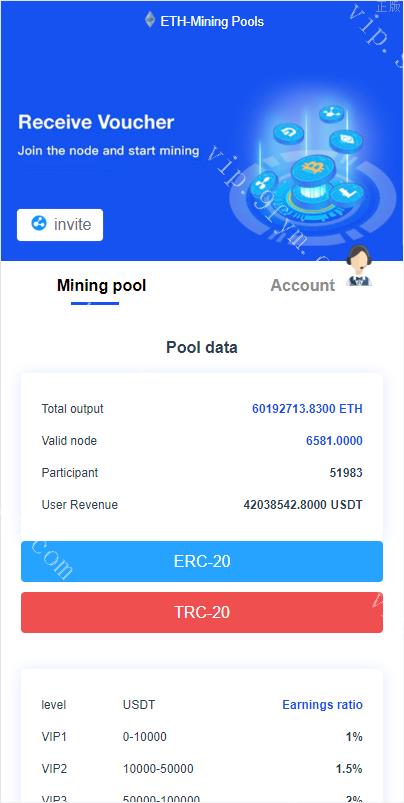404x803 pixels.
Task: Click the Valid node value 6581.0000
Action: (x=334, y=440)
